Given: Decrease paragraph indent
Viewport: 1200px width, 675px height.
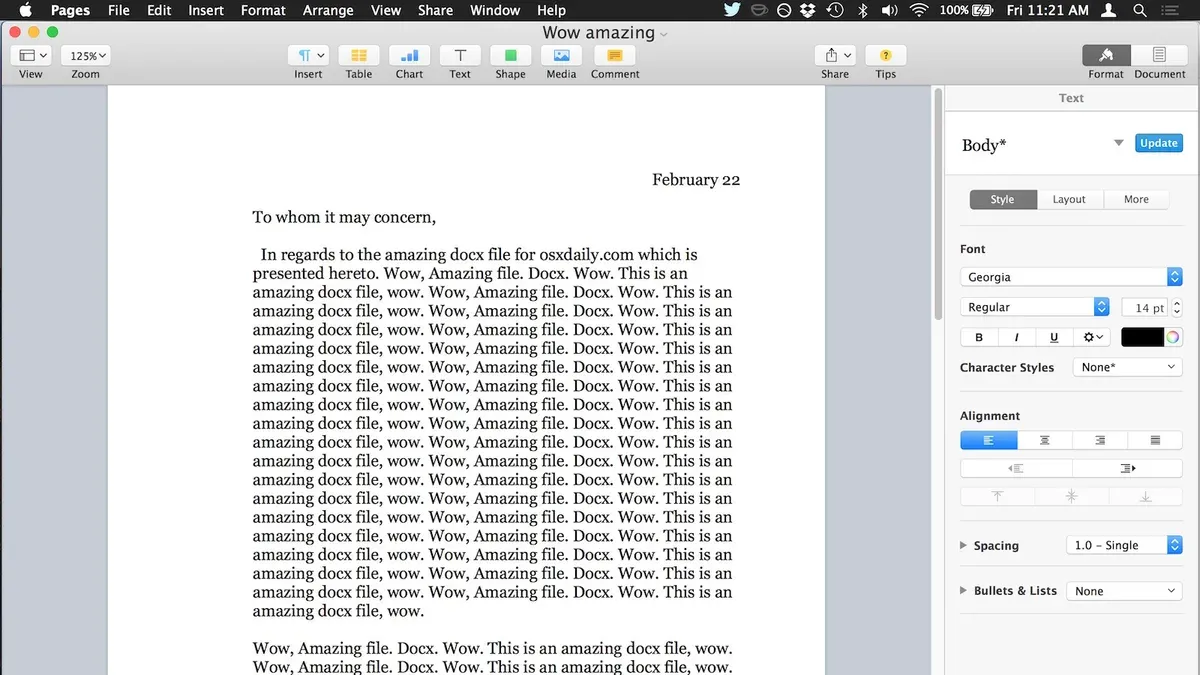Looking at the screenshot, I should [x=1016, y=468].
